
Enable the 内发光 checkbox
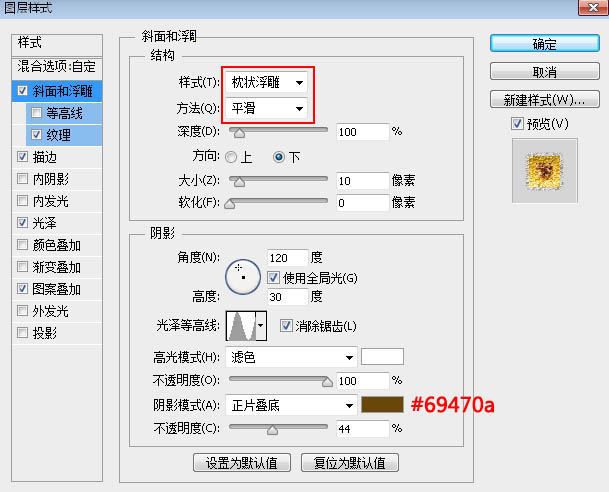tap(23, 201)
